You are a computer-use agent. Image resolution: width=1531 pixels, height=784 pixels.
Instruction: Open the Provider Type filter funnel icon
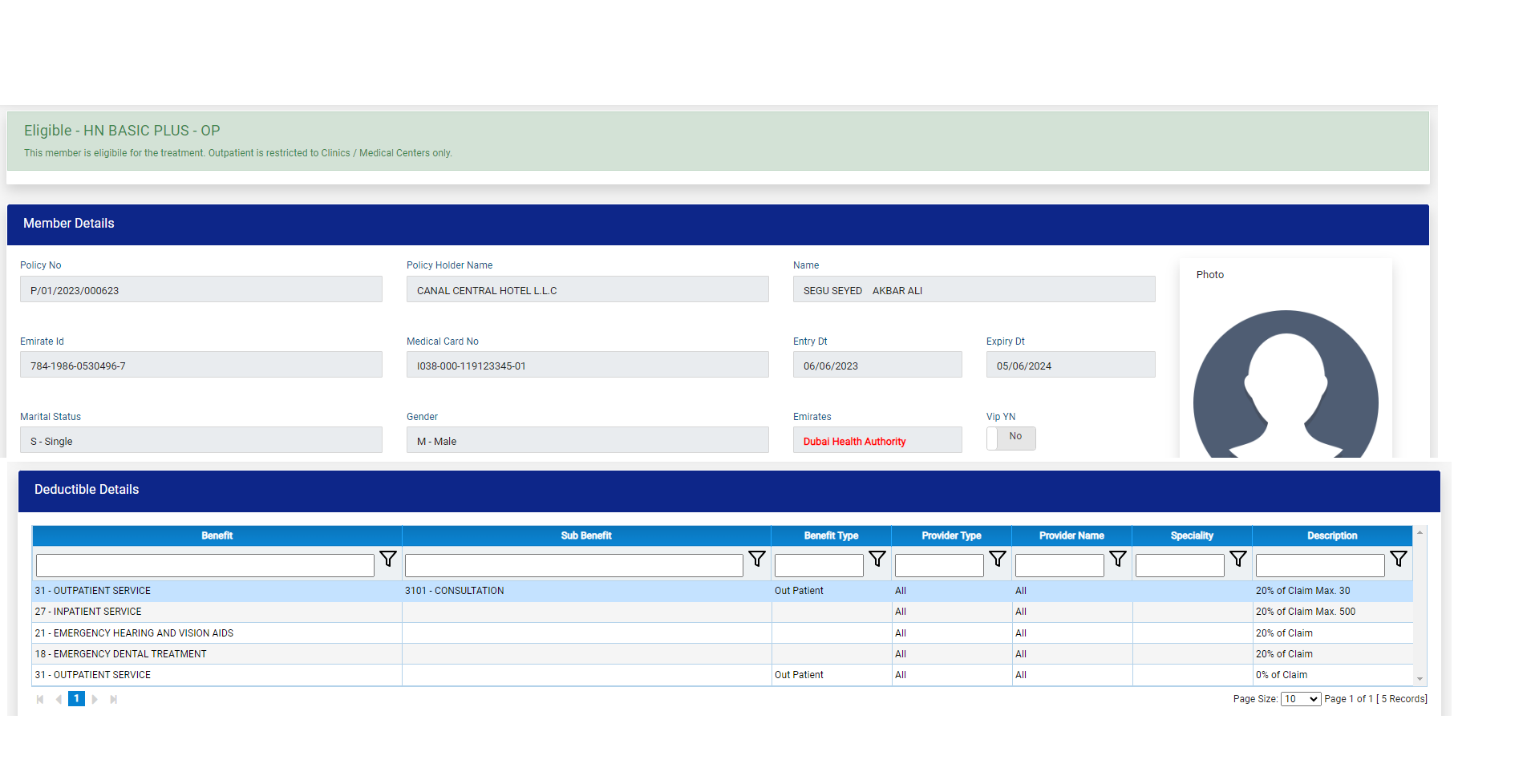[997, 559]
